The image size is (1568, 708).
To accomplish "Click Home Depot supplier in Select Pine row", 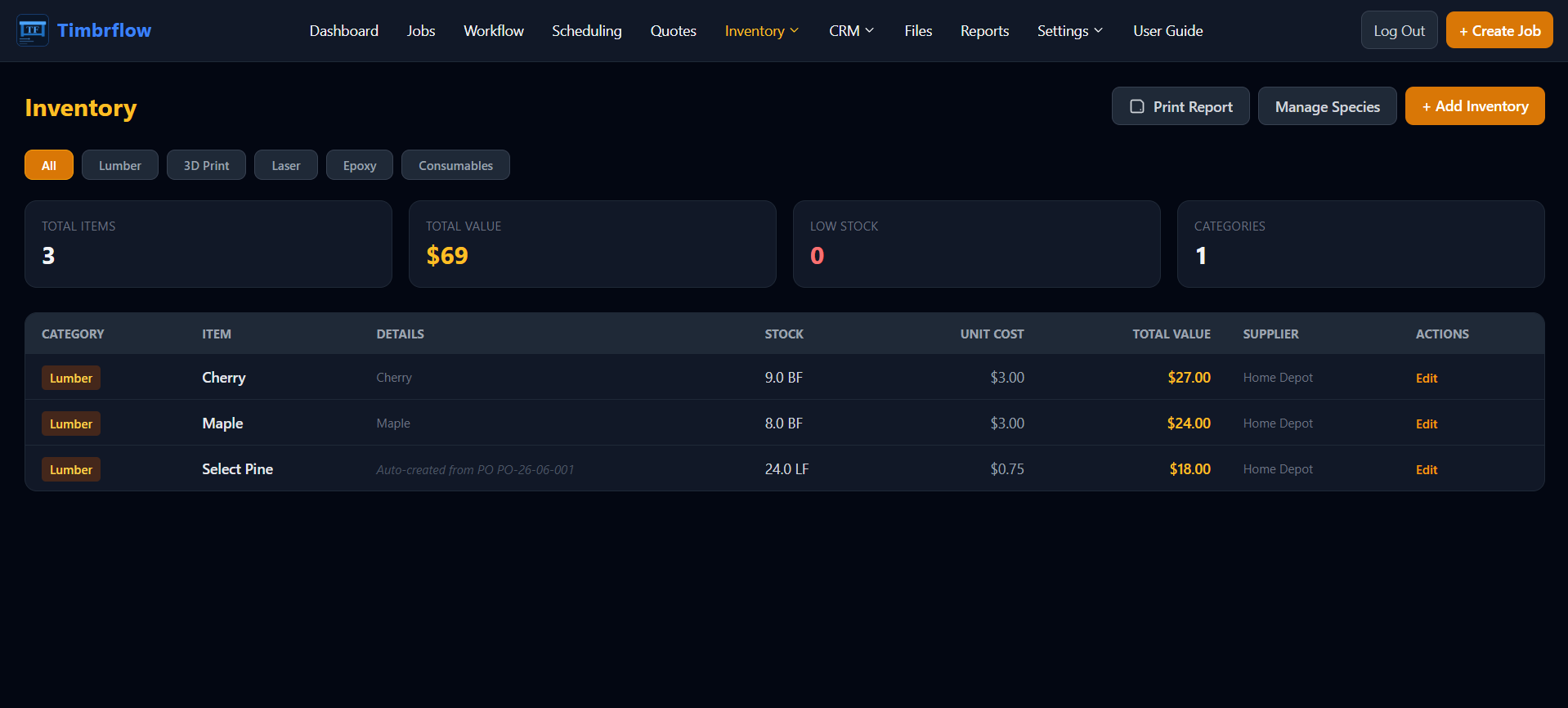I will click(x=1278, y=469).
